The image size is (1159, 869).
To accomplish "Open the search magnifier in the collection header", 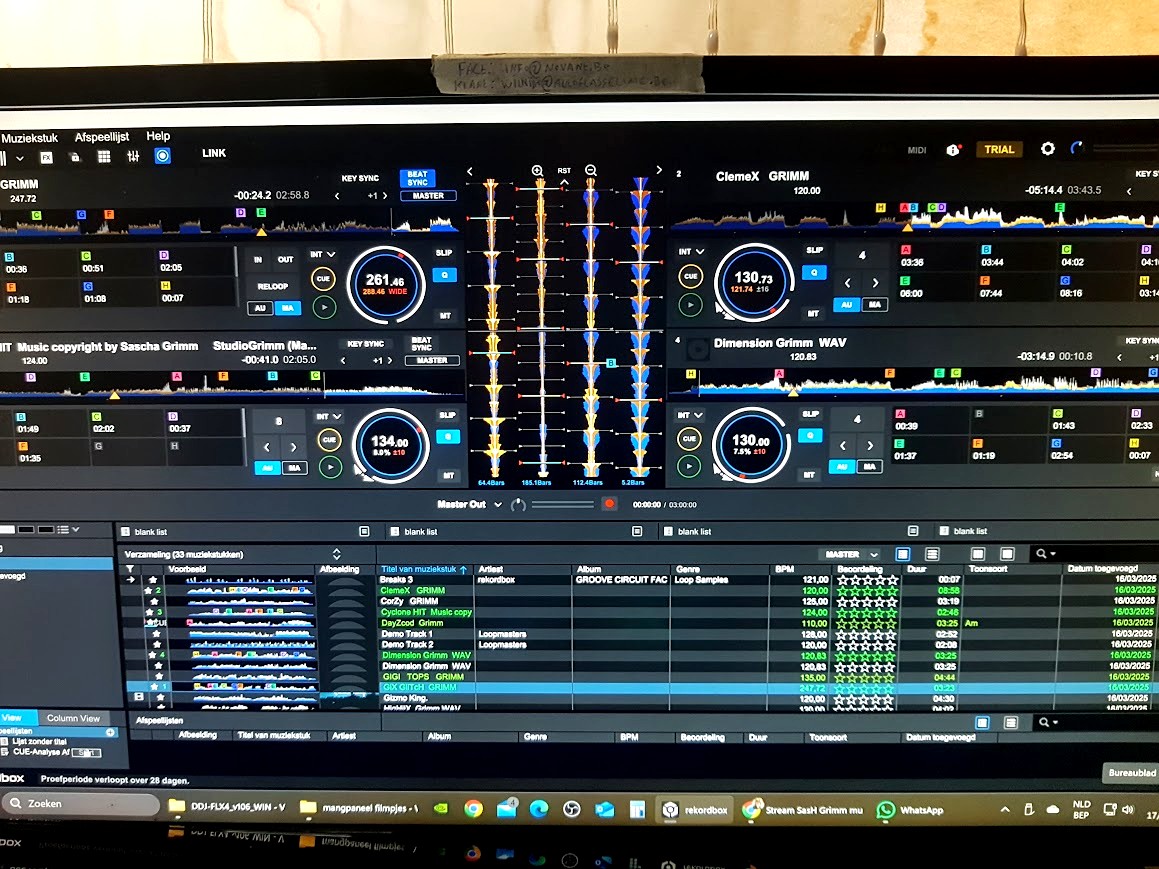I will point(1041,553).
